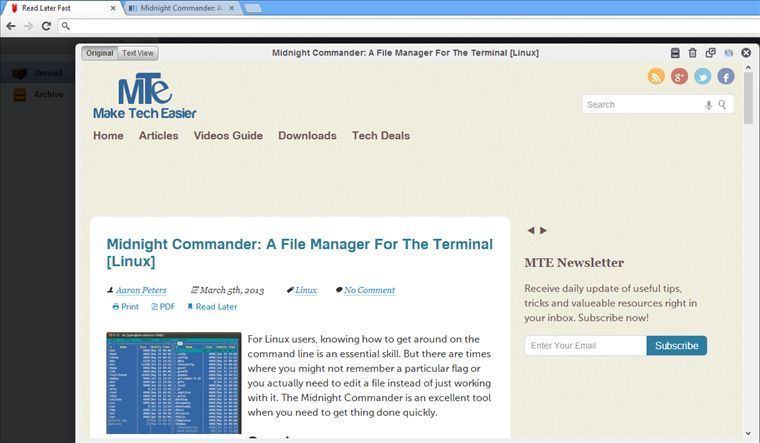Viewport: 760px width, 443px height.
Task: Click the browser Forward button
Action: pos(29,26)
